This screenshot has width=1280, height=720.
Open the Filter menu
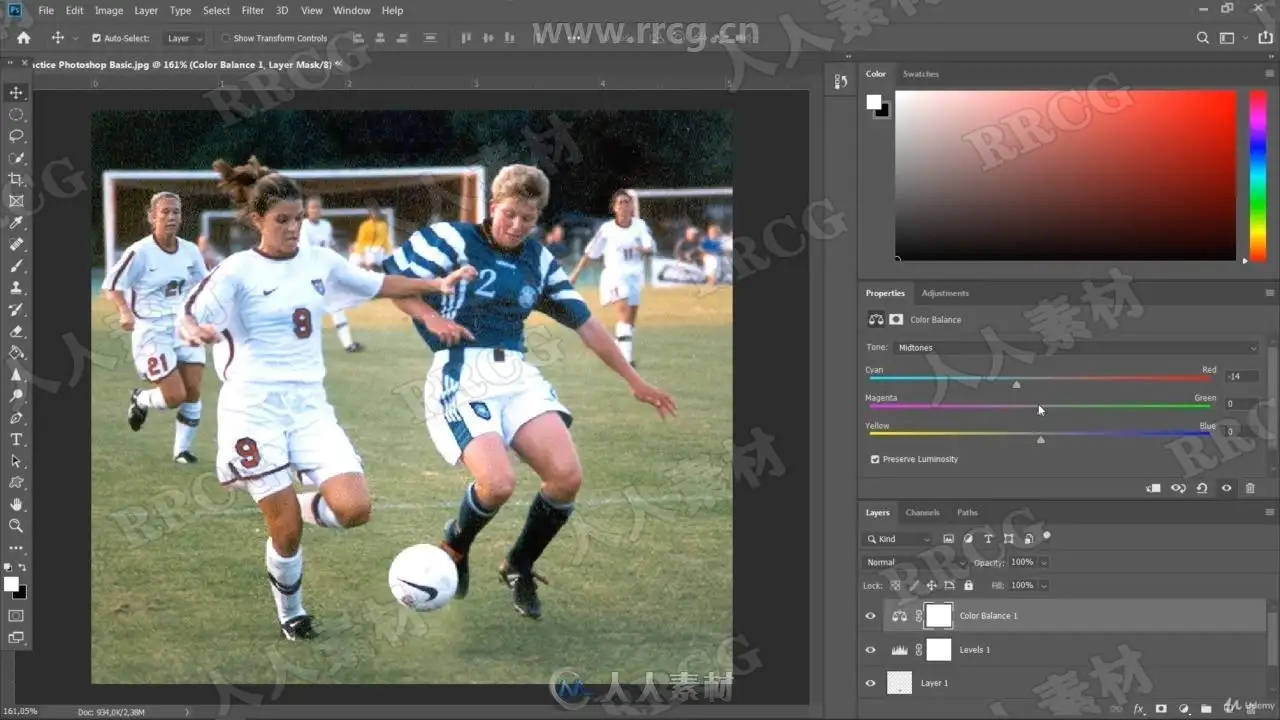pyautogui.click(x=253, y=10)
